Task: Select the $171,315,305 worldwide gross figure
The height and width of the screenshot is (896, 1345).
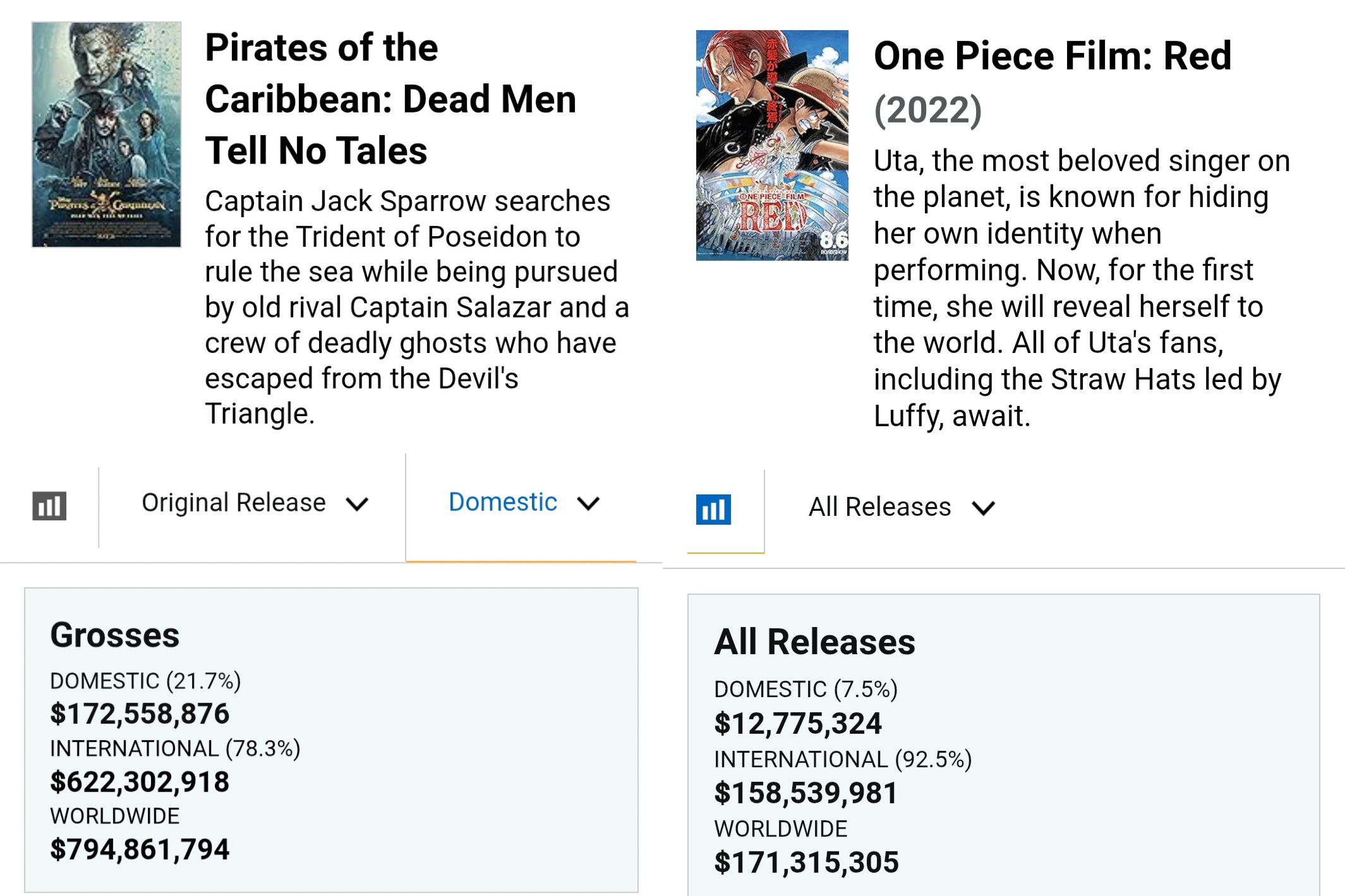Action: point(806,863)
